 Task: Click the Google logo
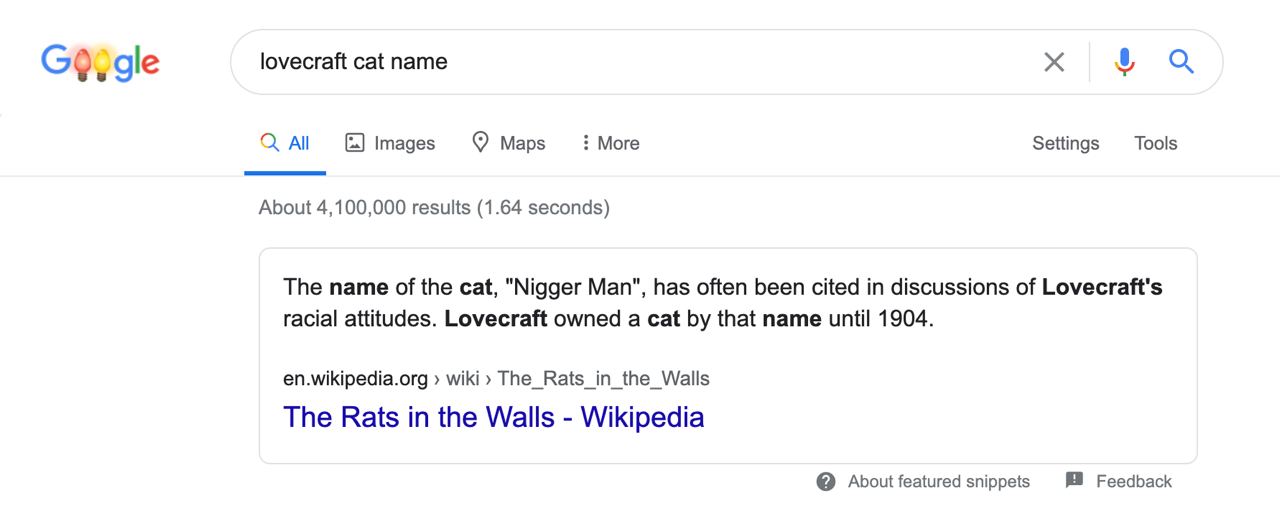(100, 62)
